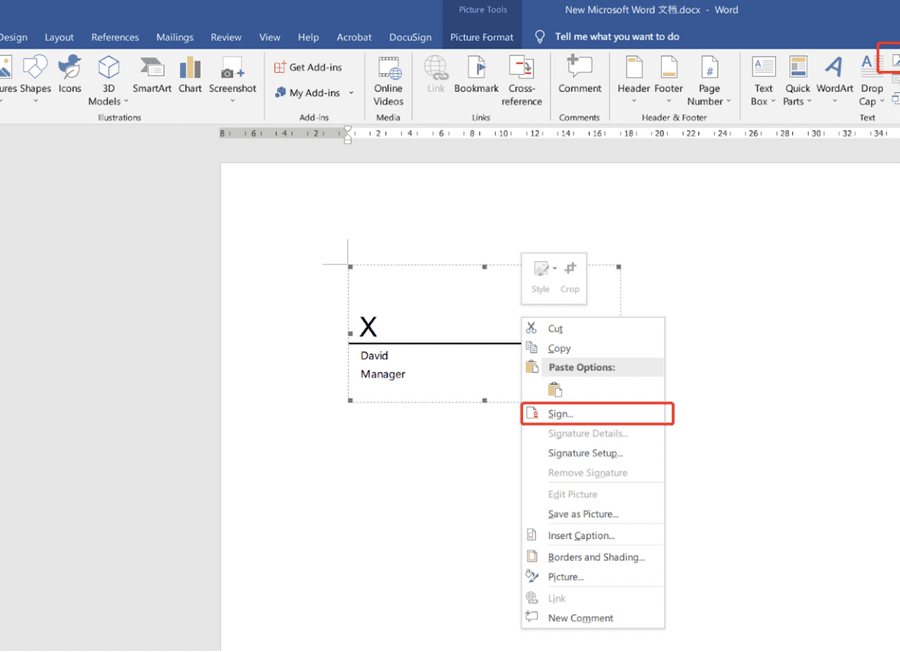Viewport: 900px width, 652px height.
Task: Insert a new Comment
Action: [x=580, y=80]
